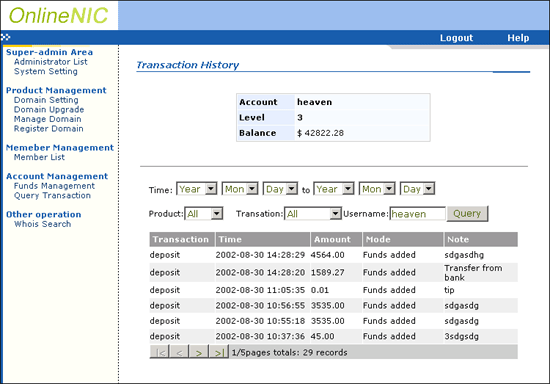Screen dimensions: 550x384
Task: Click the Memeber Management heading
Action: (x=60, y=148)
